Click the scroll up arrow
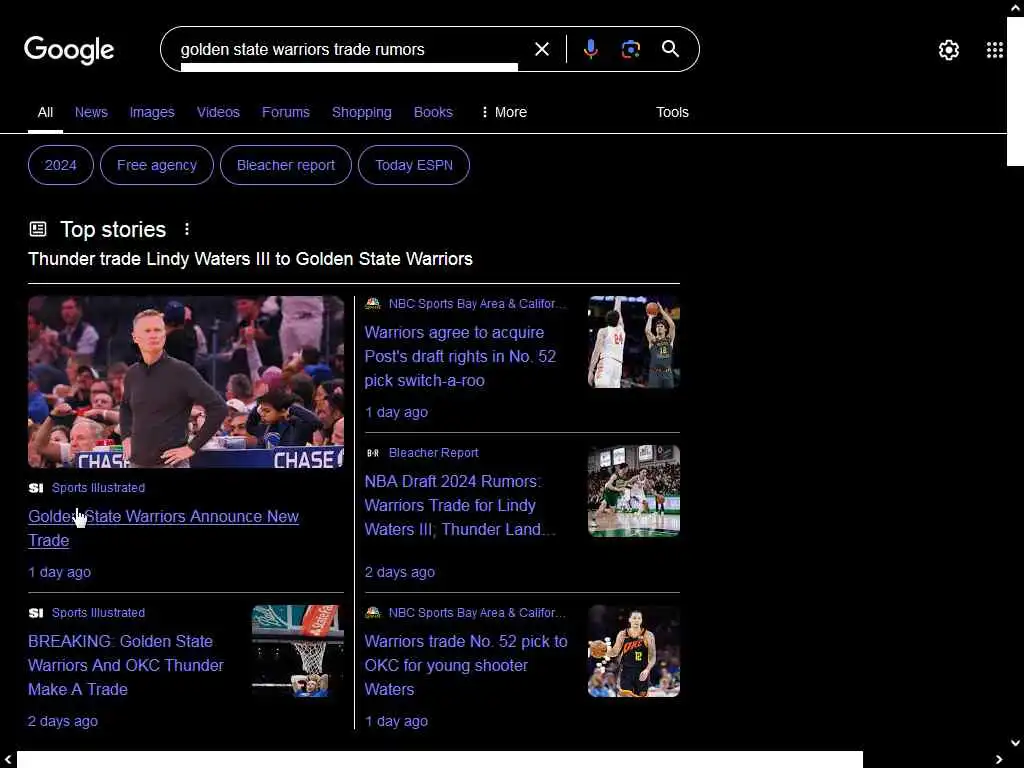The height and width of the screenshot is (768, 1024). pyautogui.click(x=1016, y=8)
